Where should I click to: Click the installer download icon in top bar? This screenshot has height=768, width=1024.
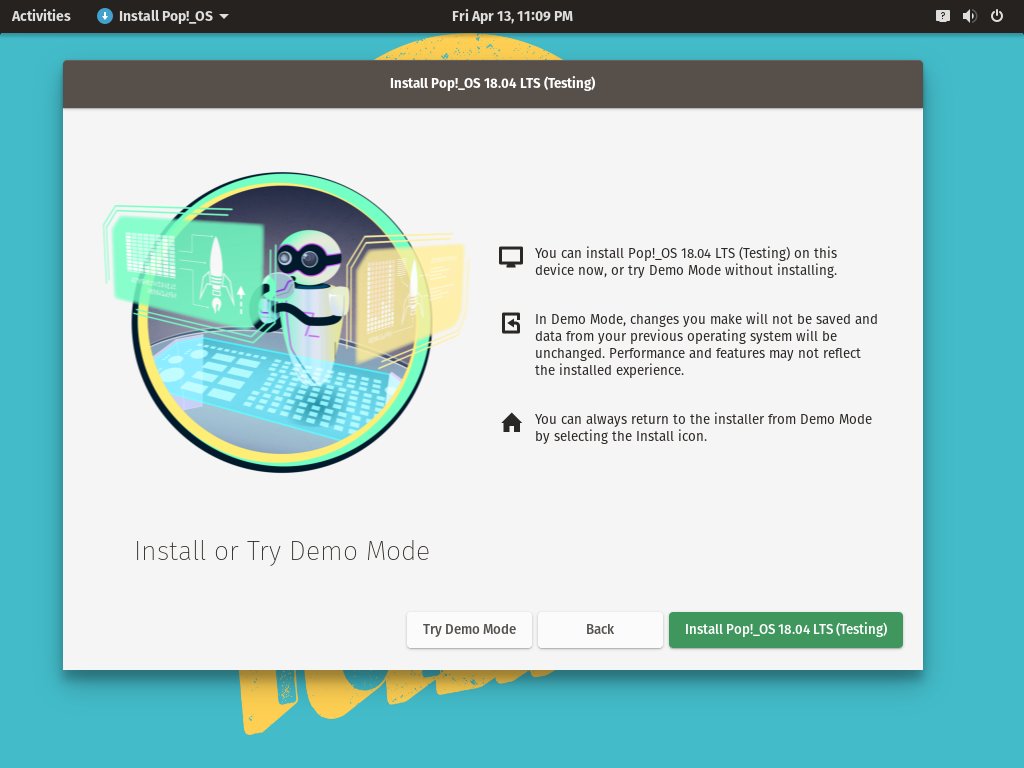coord(104,16)
